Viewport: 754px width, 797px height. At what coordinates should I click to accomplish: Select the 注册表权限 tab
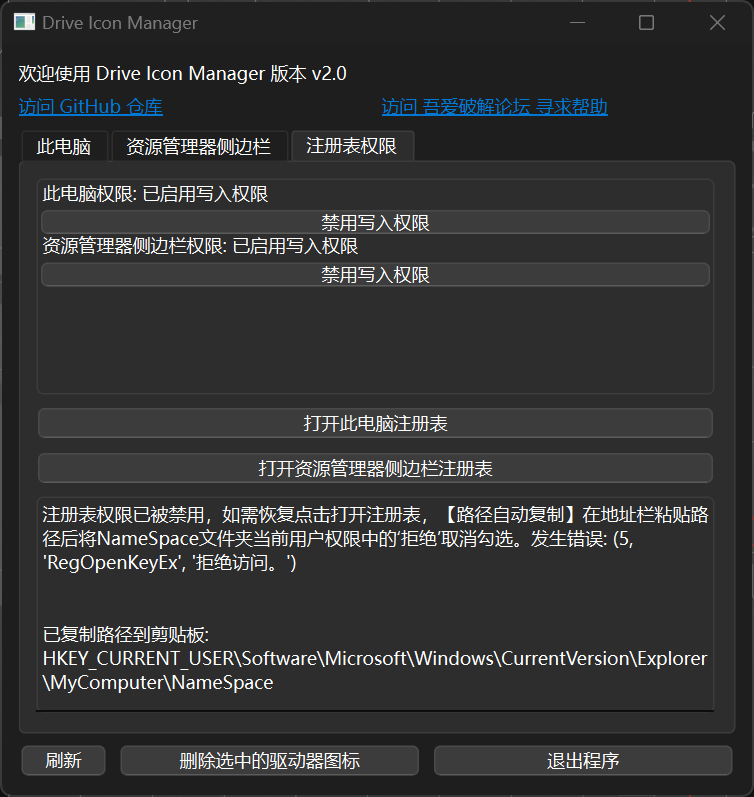[x=352, y=146]
